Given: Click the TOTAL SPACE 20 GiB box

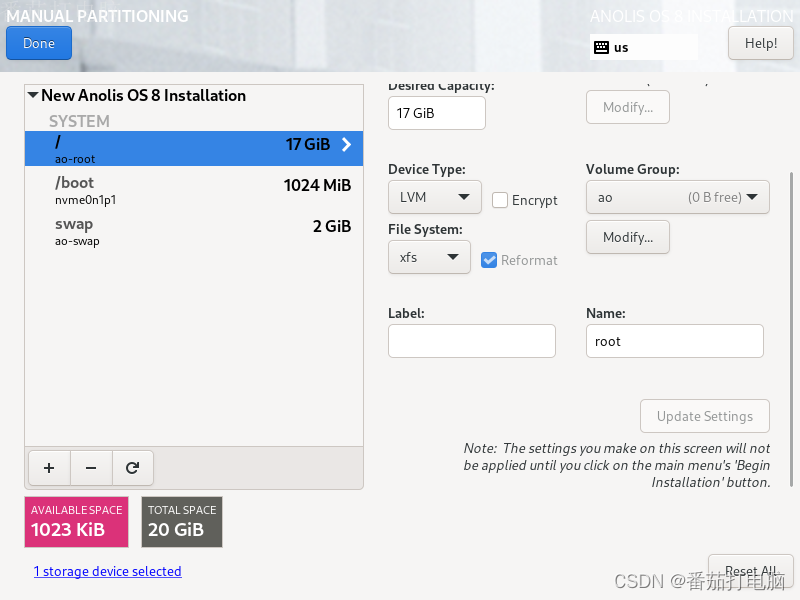Looking at the screenshot, I should [182, 522].
